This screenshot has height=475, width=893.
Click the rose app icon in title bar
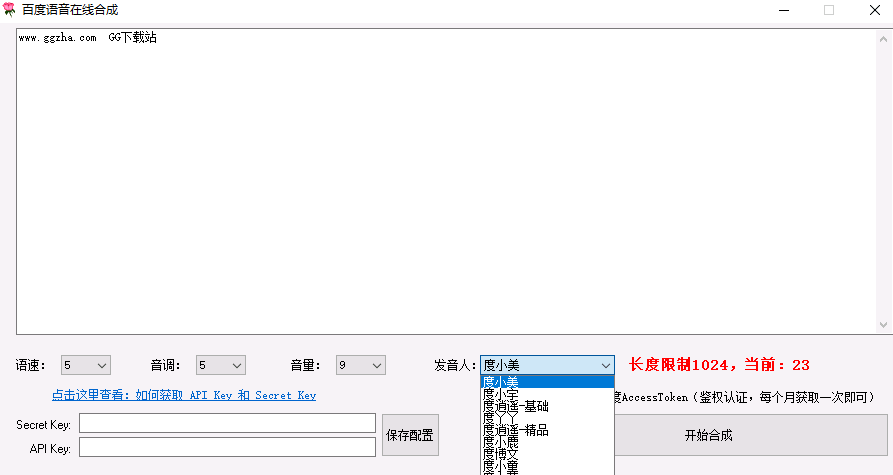point(9,10)
